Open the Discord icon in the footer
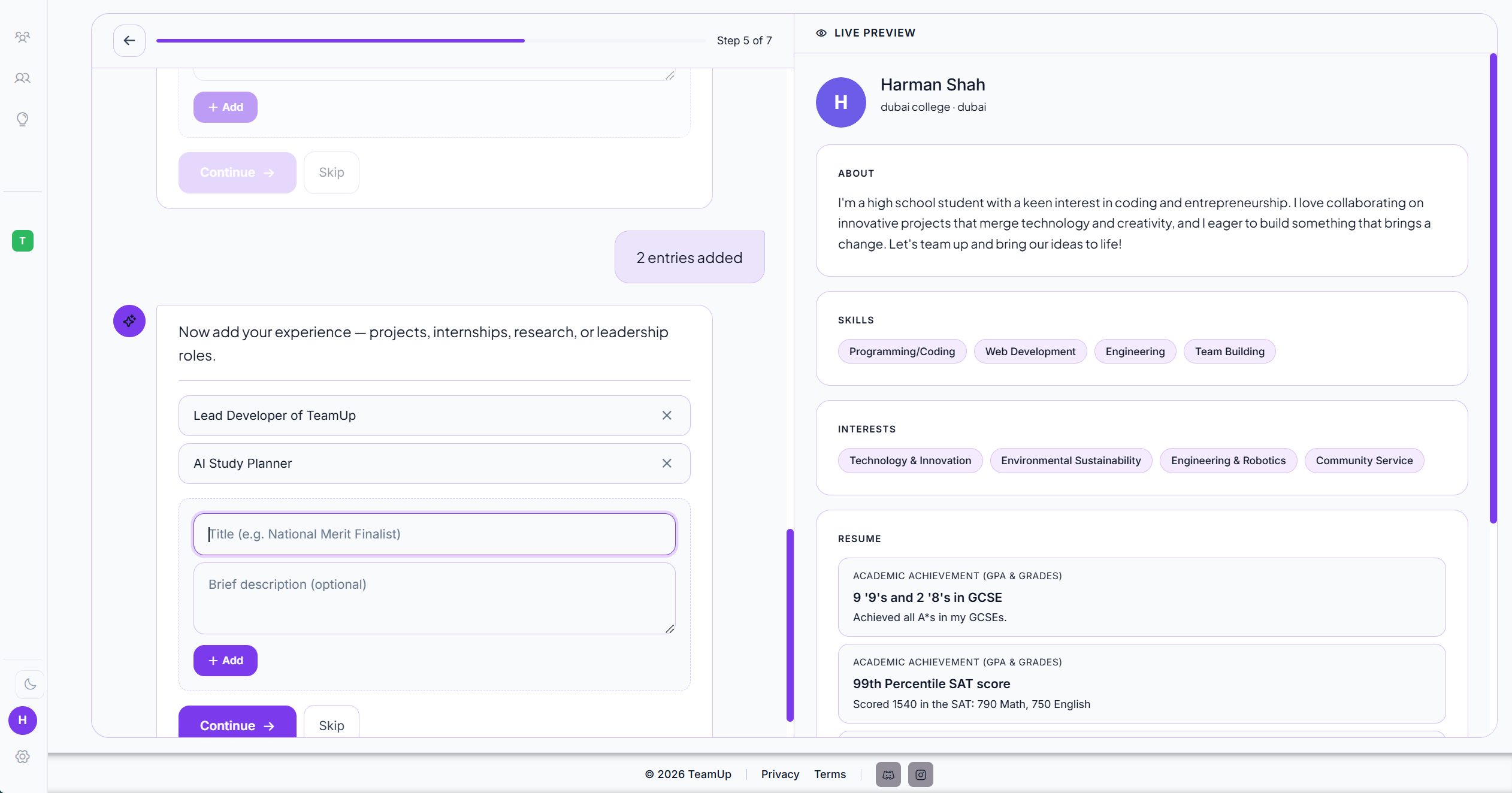The height and width of the screenshot is (793, 1512). tap(888, 774)
